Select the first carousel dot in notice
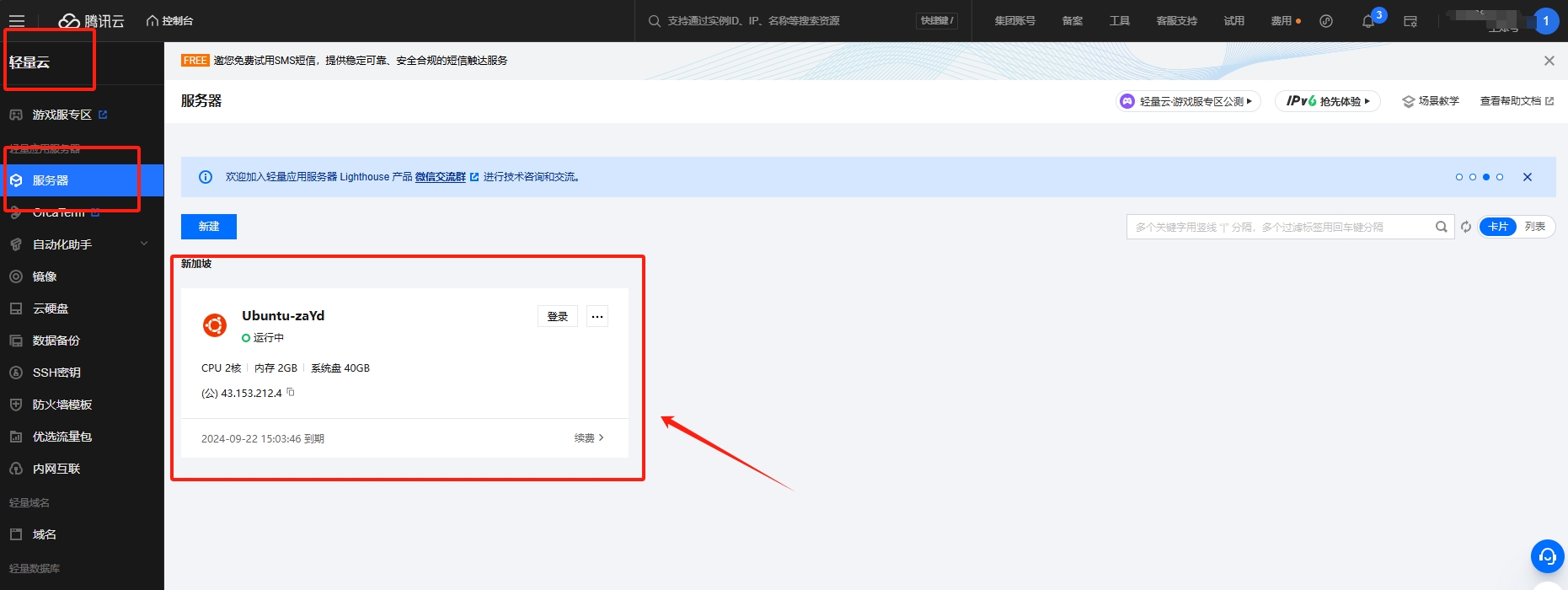This screenshot has height=590, width=1568. point(1459,177)
